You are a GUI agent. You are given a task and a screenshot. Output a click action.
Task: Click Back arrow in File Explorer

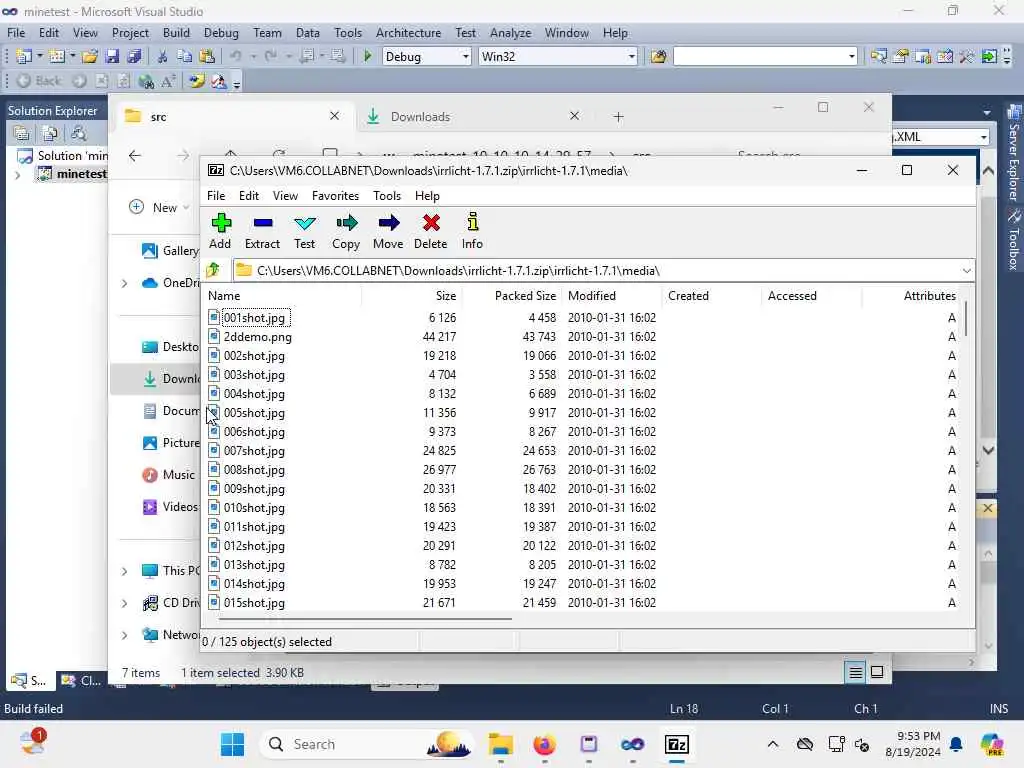click(x=135, y=155)
